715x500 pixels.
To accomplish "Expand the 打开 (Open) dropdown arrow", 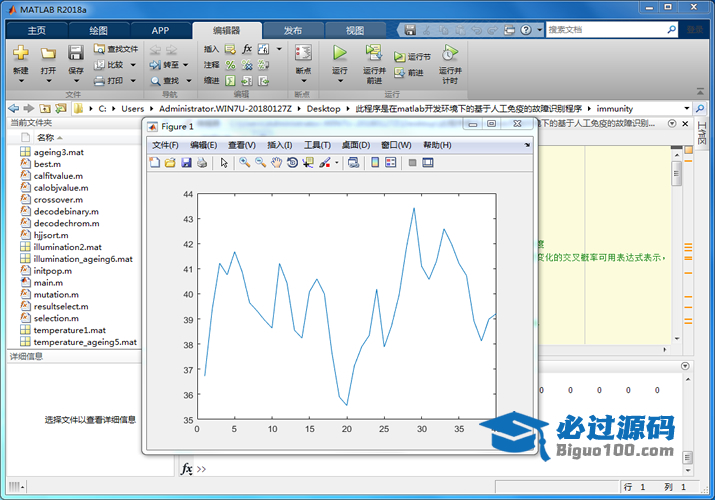I will click(x=49, y=81).
